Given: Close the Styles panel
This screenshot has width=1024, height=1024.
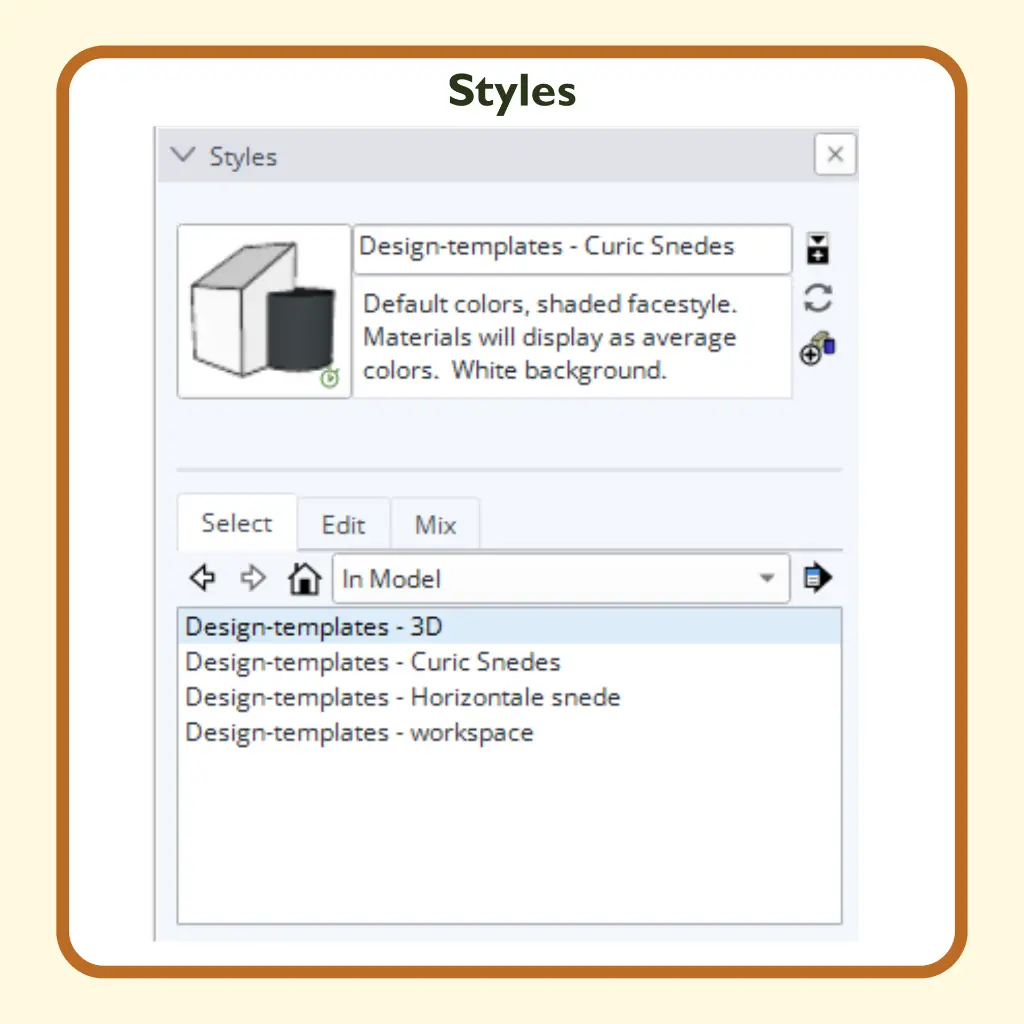Looking at the screenshot, I should (x=835, y=155).
